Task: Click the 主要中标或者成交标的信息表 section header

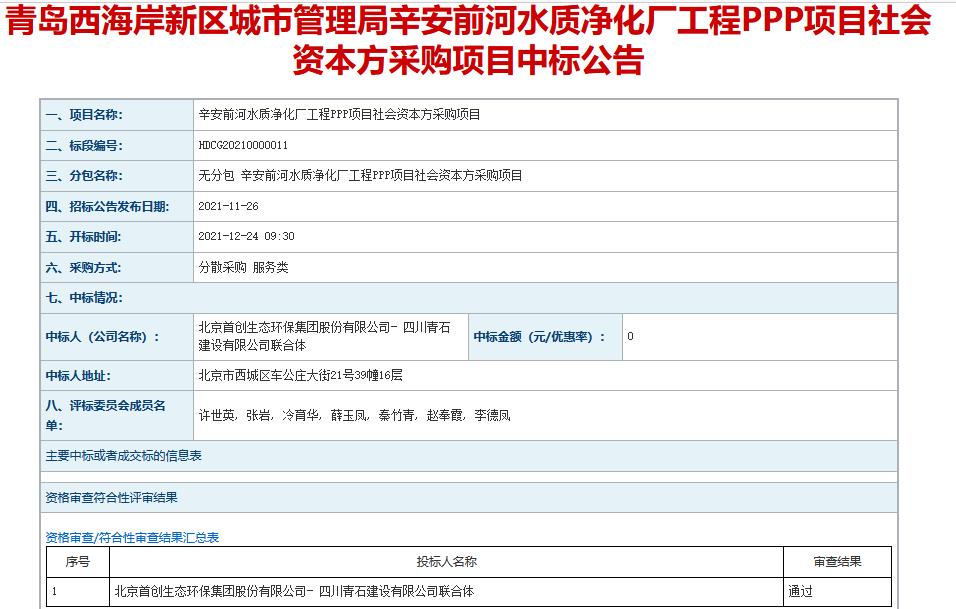Action: [124, 456]
